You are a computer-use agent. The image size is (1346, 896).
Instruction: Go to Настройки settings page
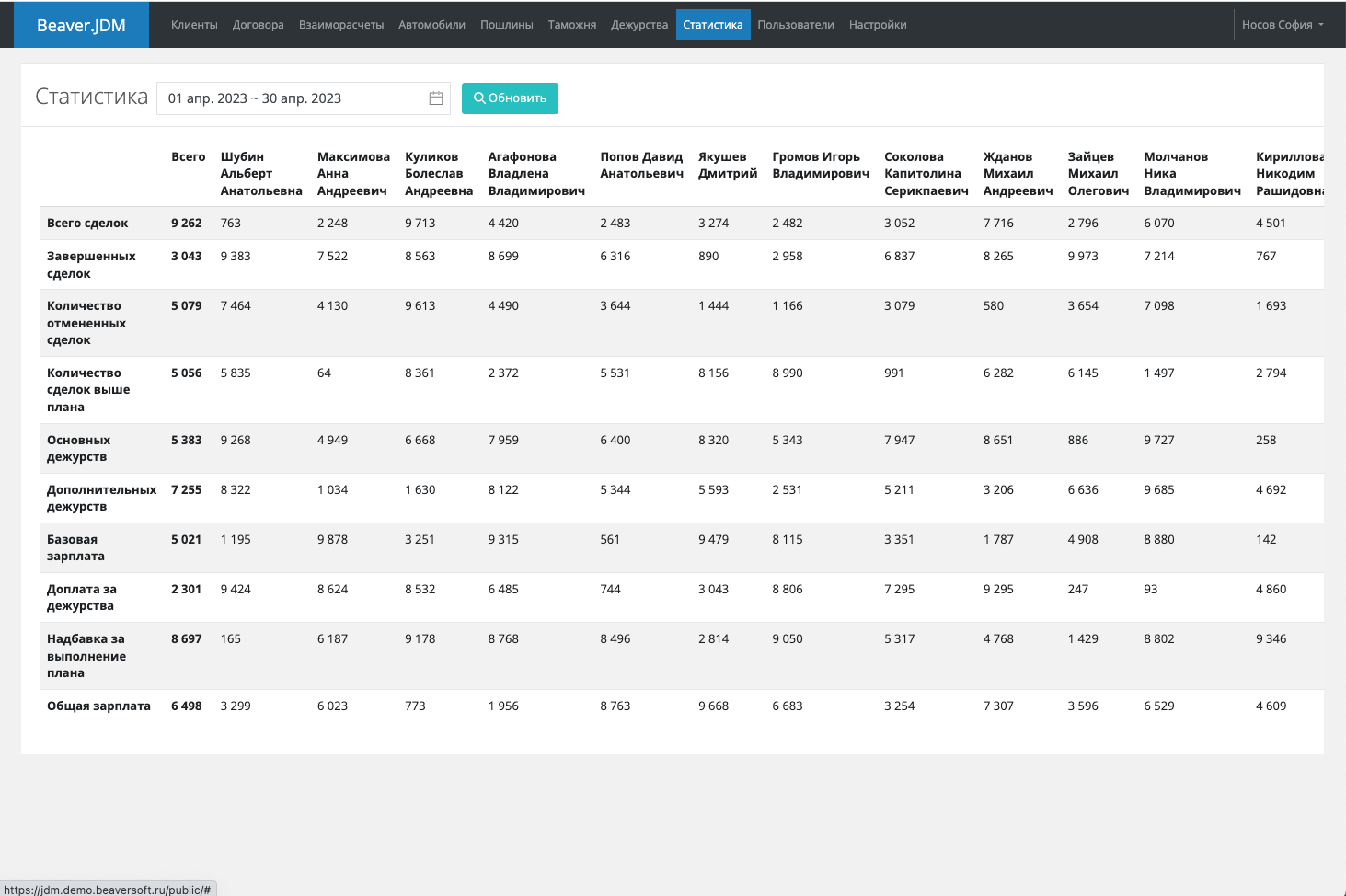point(878,25)
